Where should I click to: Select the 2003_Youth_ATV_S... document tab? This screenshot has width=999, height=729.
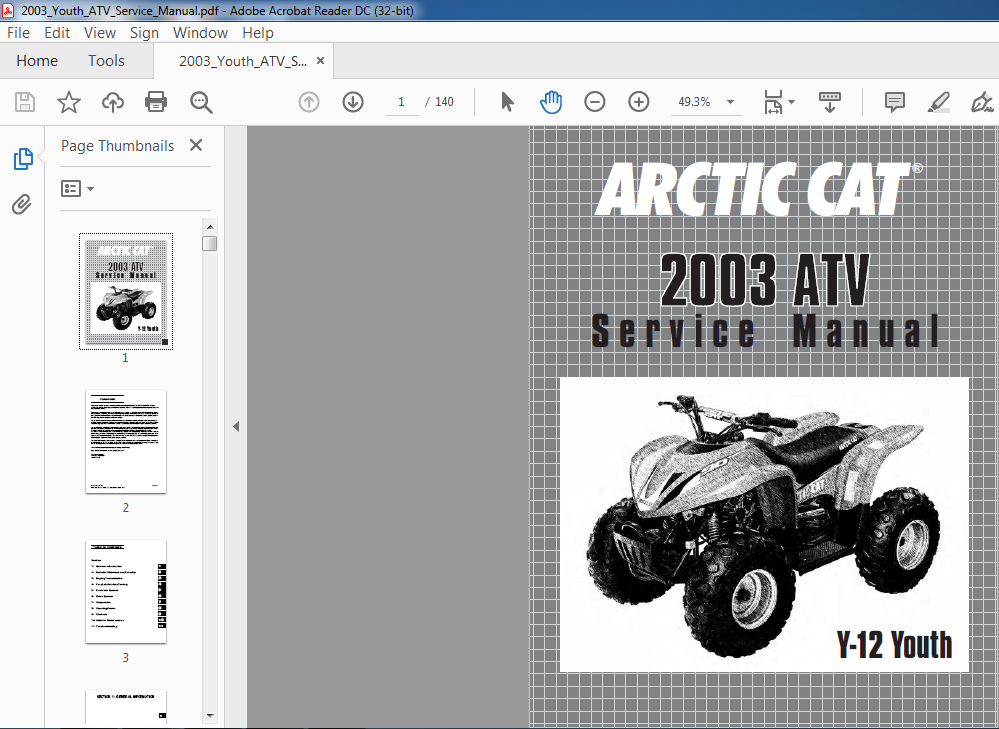click(243, 61)
